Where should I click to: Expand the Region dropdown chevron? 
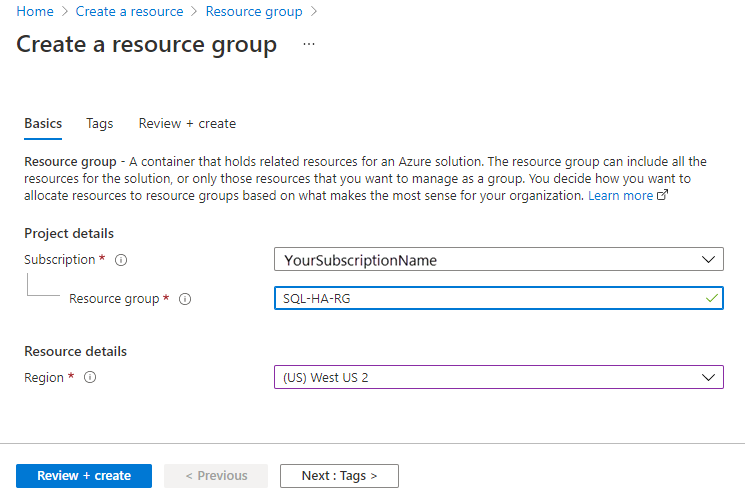click(x=709, y=377)
